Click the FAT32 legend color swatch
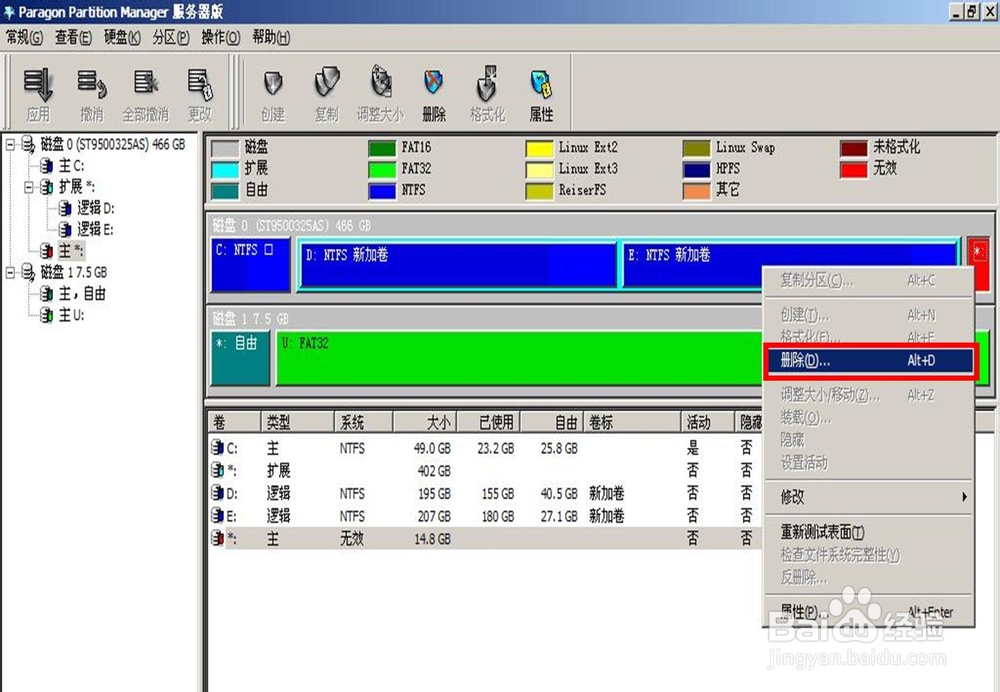The width and height of the screenshot is (1000, 692). [382, 170]
